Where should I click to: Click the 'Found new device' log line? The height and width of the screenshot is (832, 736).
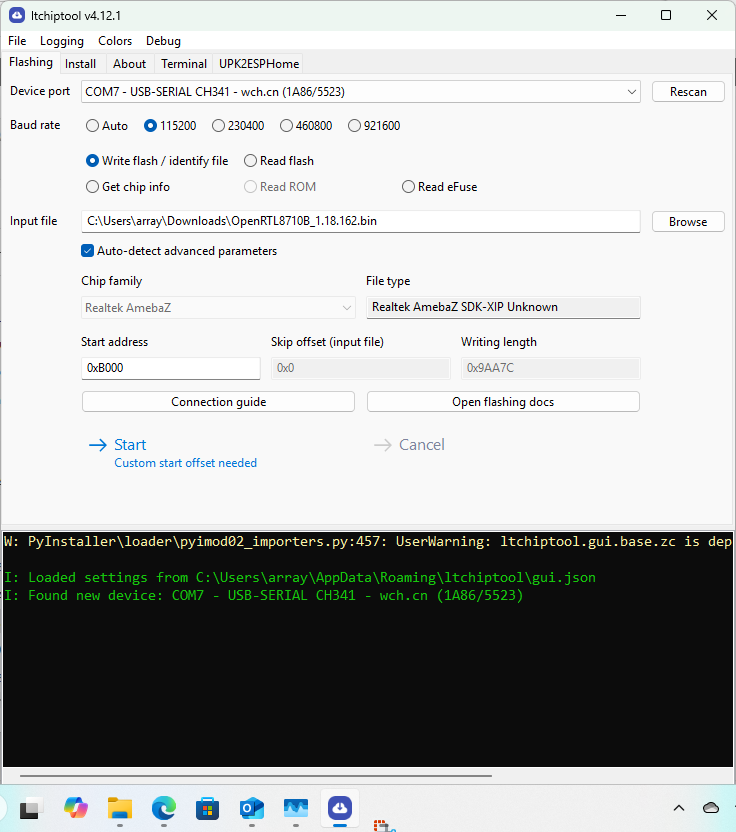(x=264, y=595)
